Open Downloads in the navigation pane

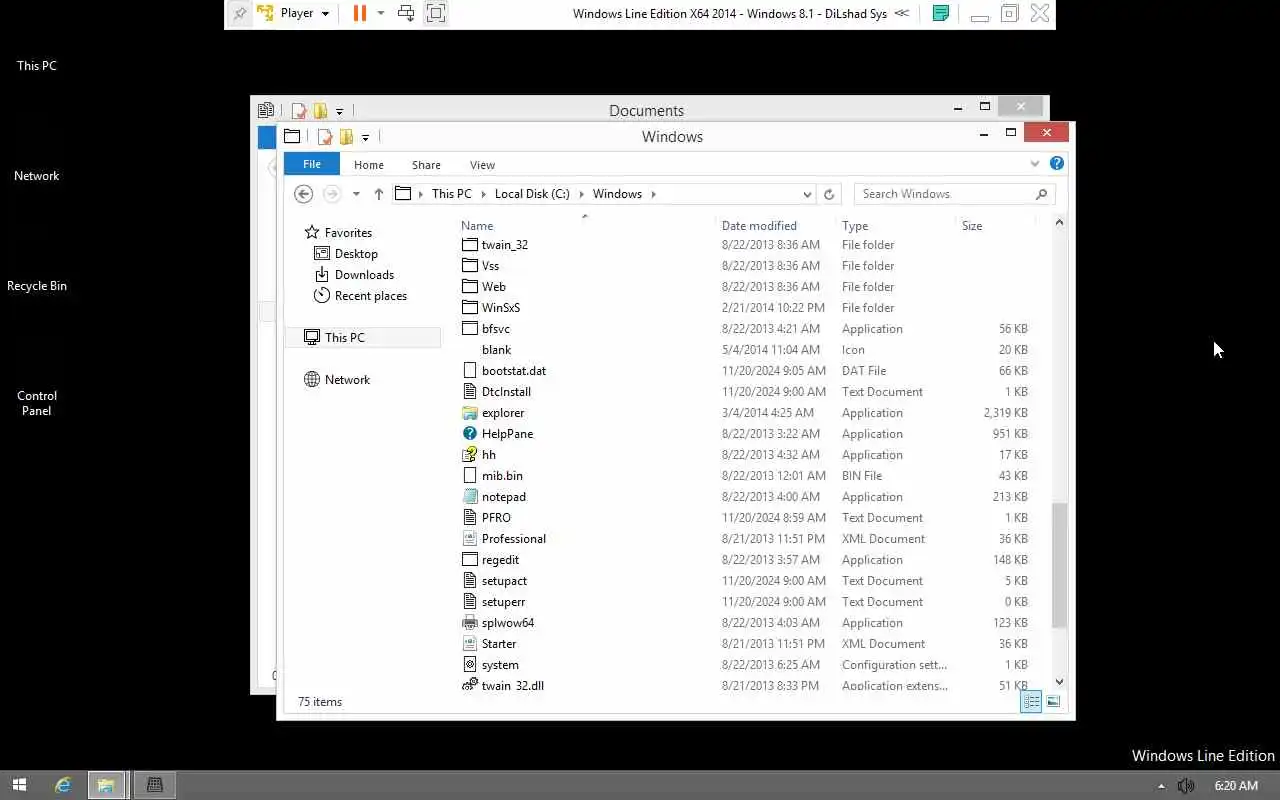coord(364,275)
